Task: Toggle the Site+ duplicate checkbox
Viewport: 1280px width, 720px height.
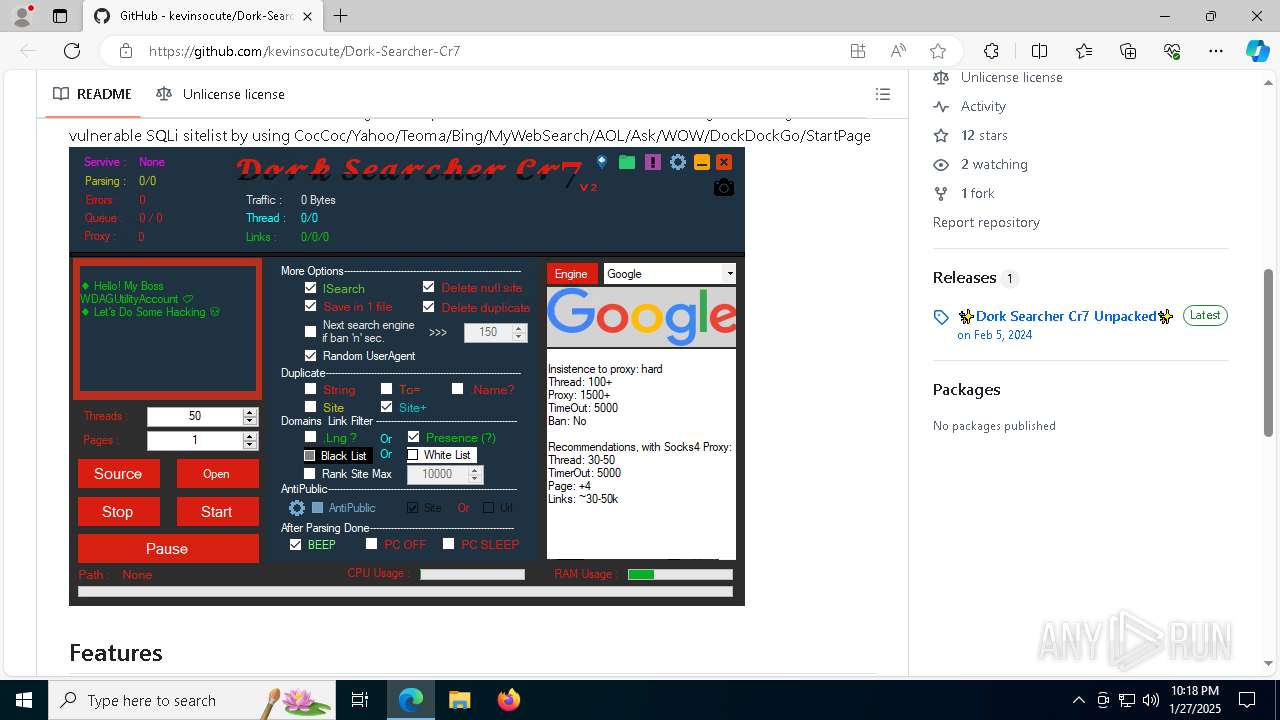Action: (386, 407)
